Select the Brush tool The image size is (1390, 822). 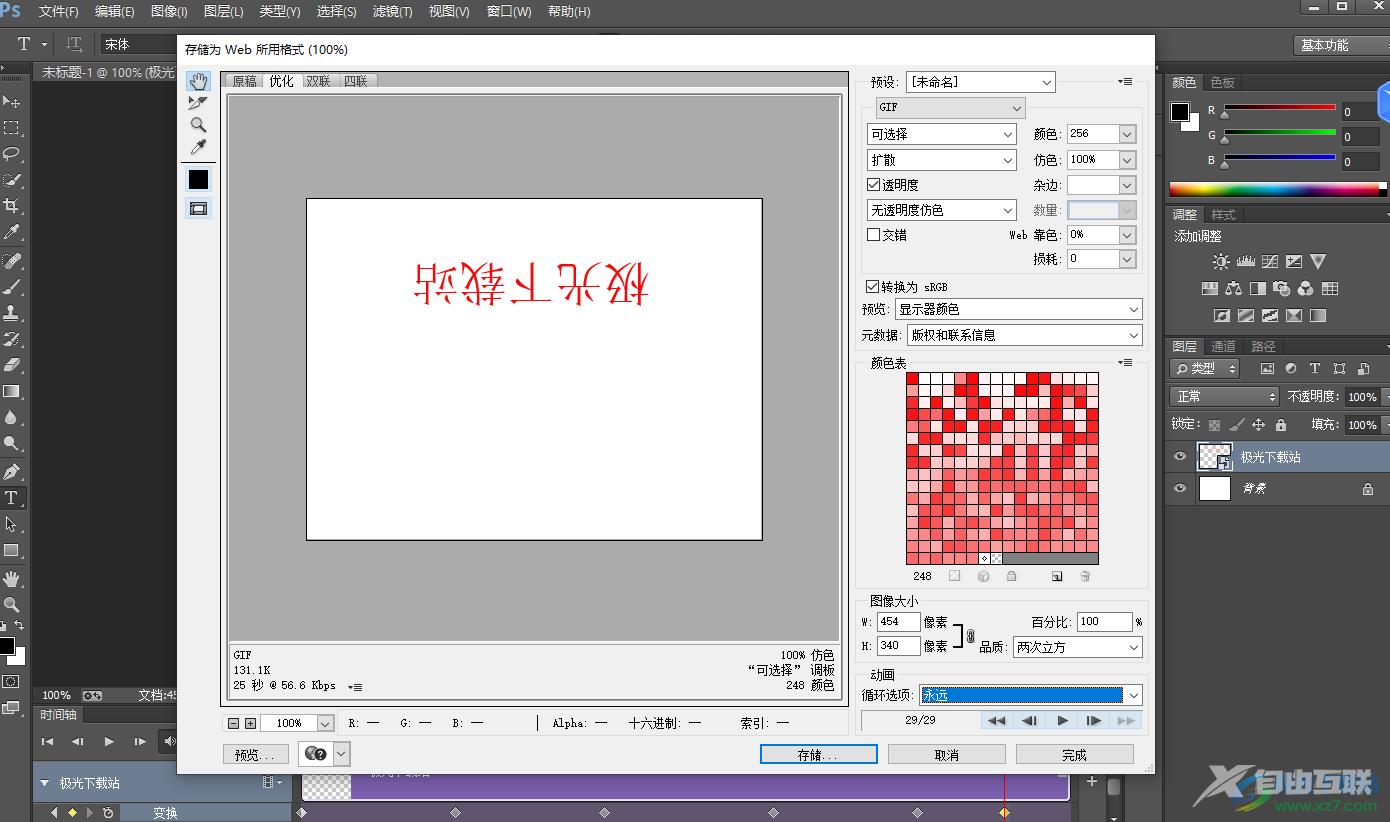tap(12, 286)
